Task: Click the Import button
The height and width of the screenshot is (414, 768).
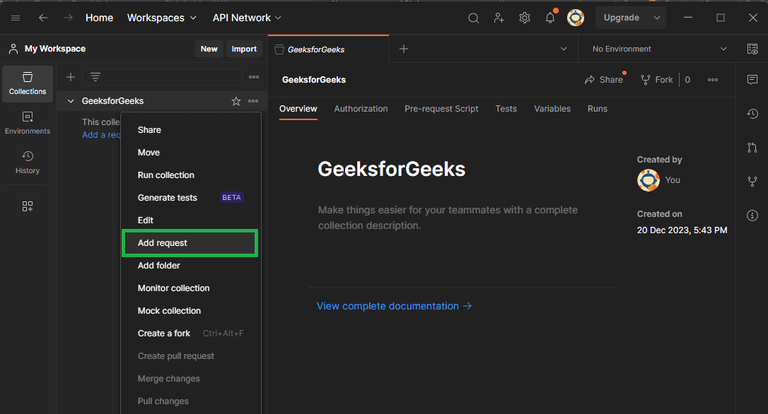Action: tap(244, 48)
